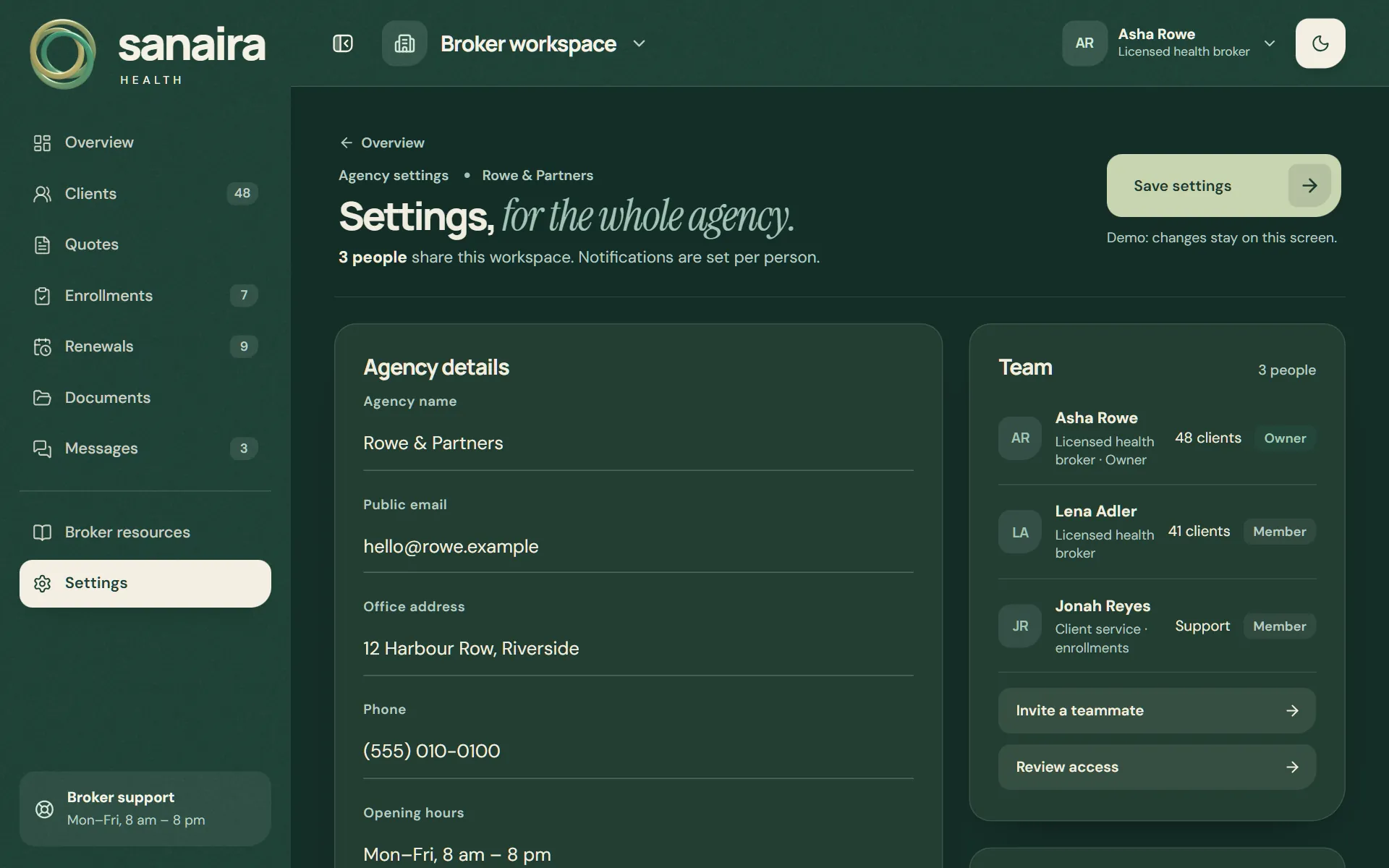Viewport: 1389px width, 868px height.
Task: Open Broker support card in sidebar
Action: pyautogui.click(x=145, y=809)
